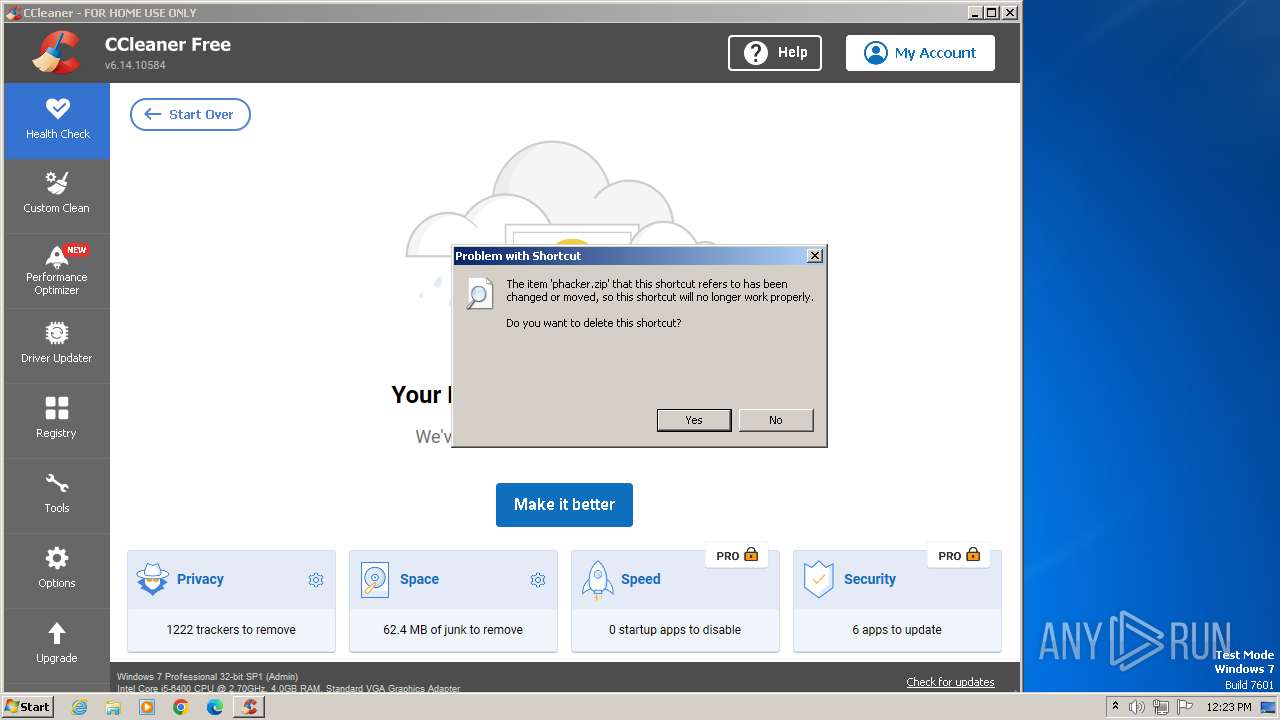This screenshot has height=720, width=1280.
Task: Click the Speed rocket icon
Action: (597, 580)
